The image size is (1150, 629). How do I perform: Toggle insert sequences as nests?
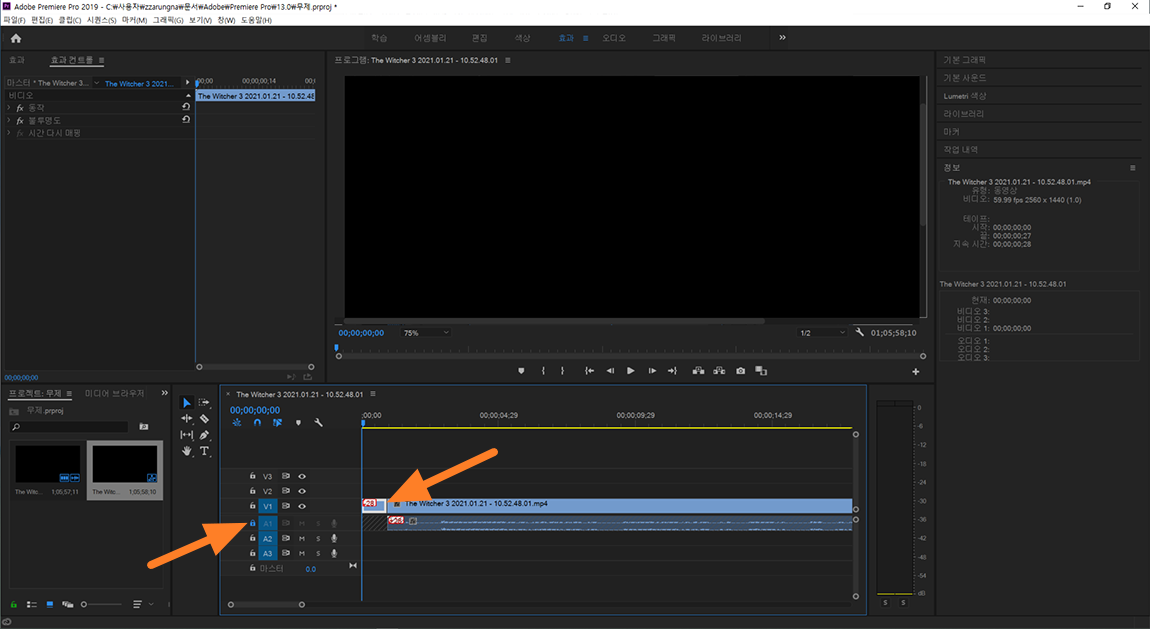click(x=237, y=422)
